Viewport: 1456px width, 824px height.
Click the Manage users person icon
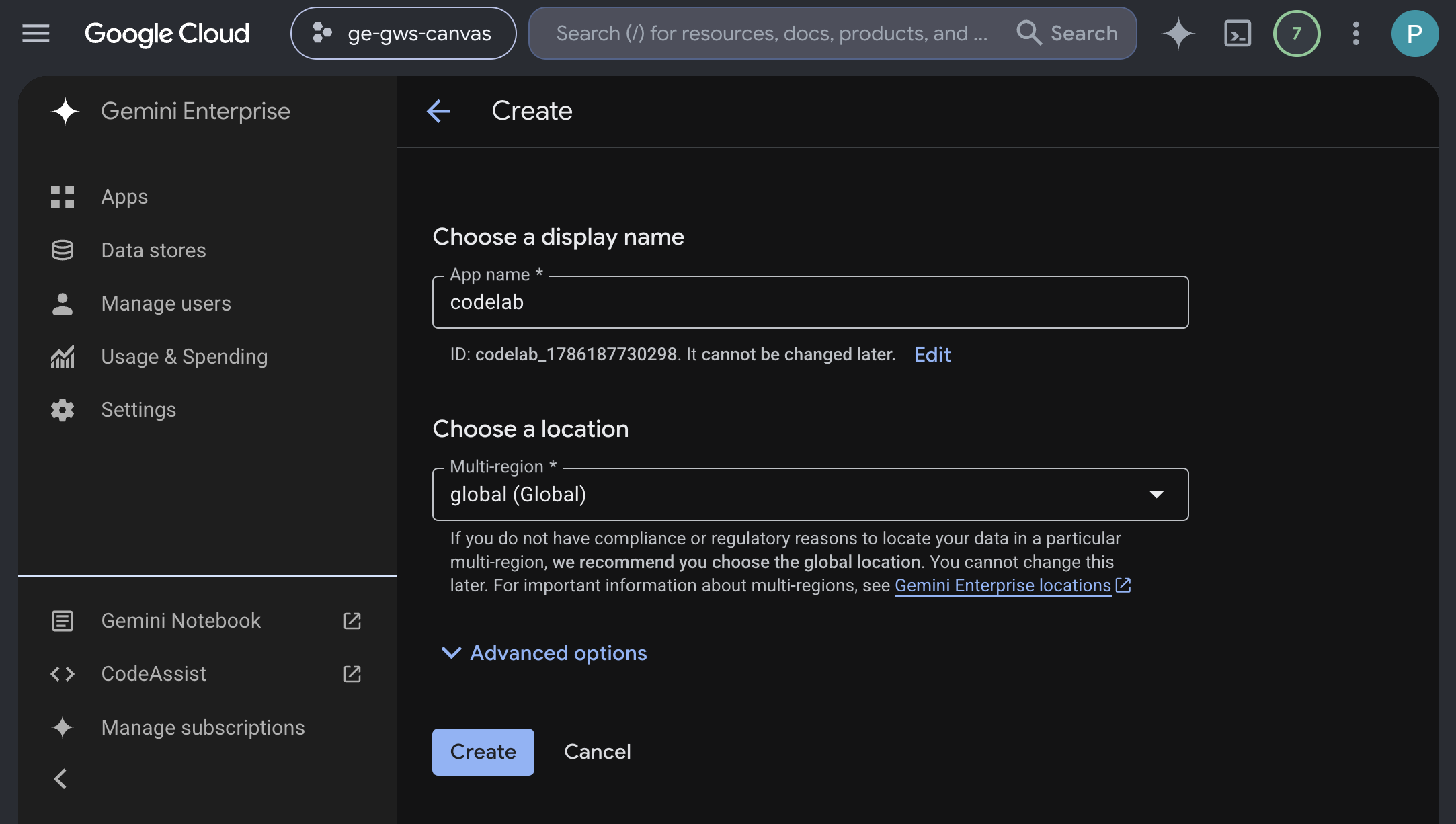click(63, 304)
